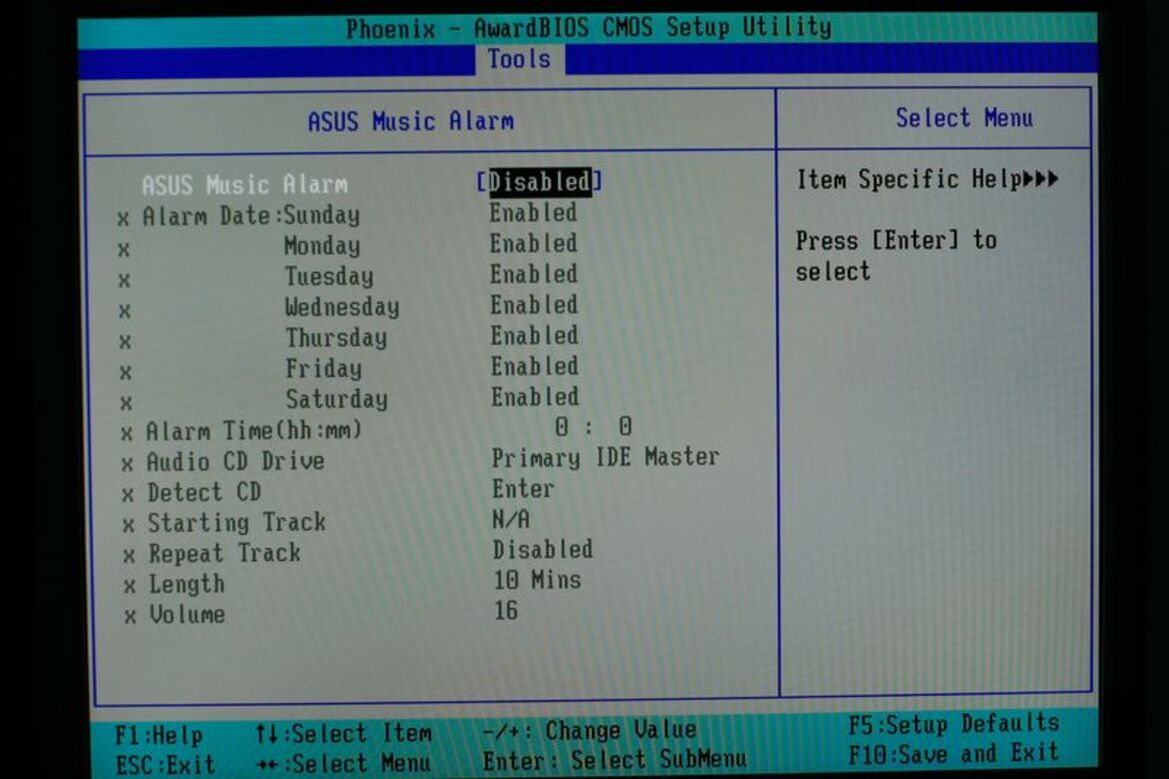The height and width of the screenshot is (779, 1169).
Task: Select the Alarm Time(hh:mm) label
Action: point(253,431)
